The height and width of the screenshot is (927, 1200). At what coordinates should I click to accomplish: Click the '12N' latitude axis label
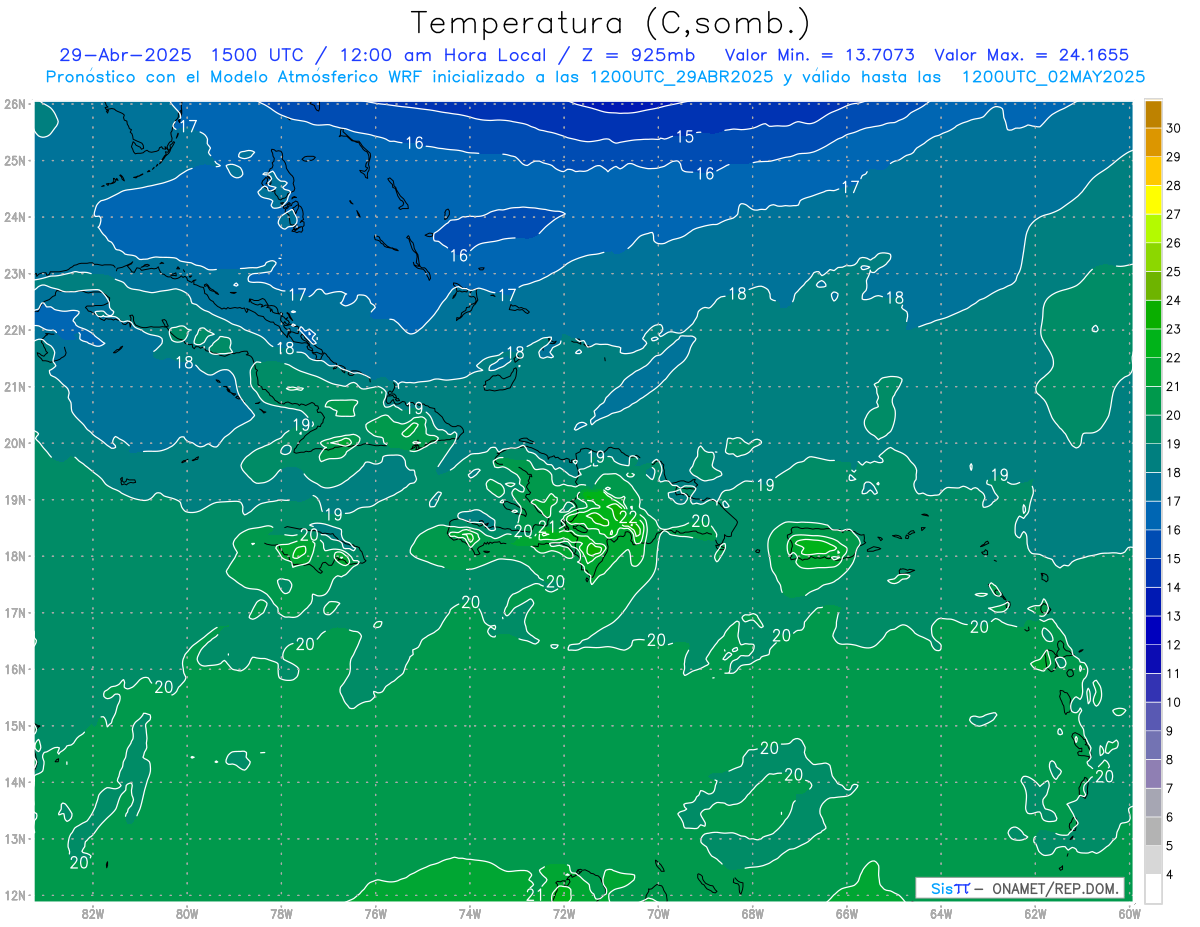(x=15, y=895)
